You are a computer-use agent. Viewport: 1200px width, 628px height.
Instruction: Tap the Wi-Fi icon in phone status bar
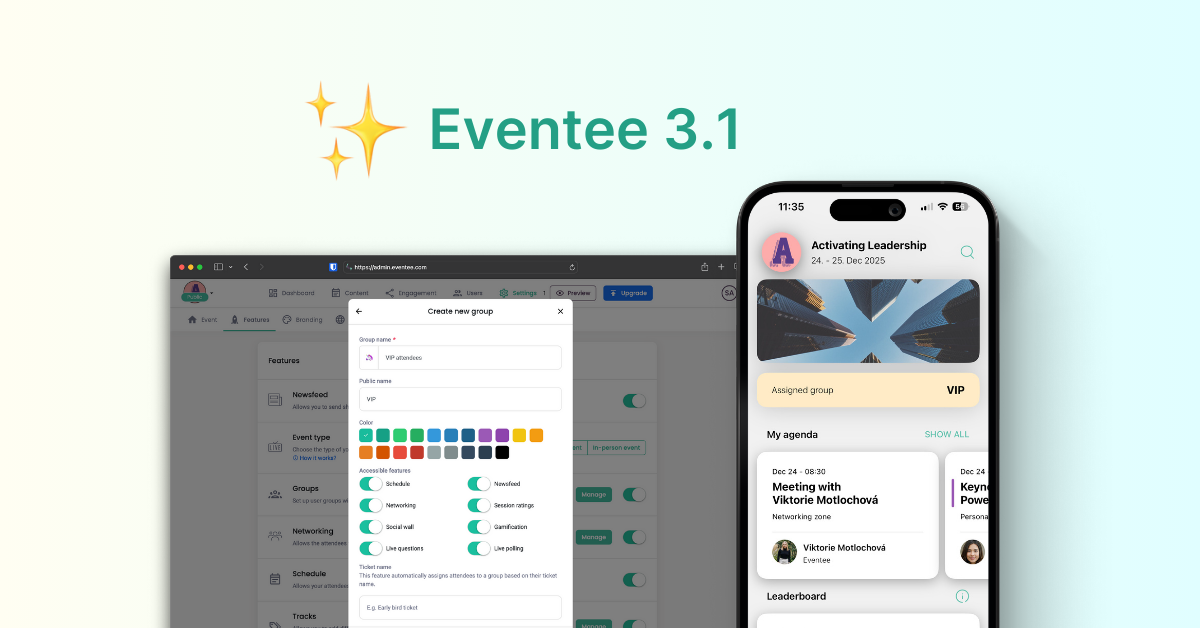click(x=942, y=206)
